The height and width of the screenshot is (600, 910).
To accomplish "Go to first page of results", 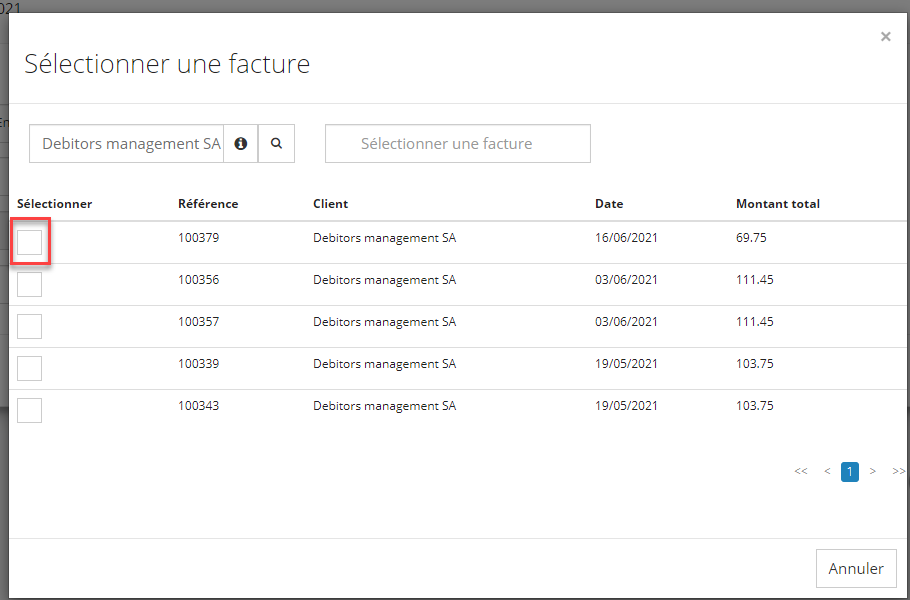I will (800, 471).
